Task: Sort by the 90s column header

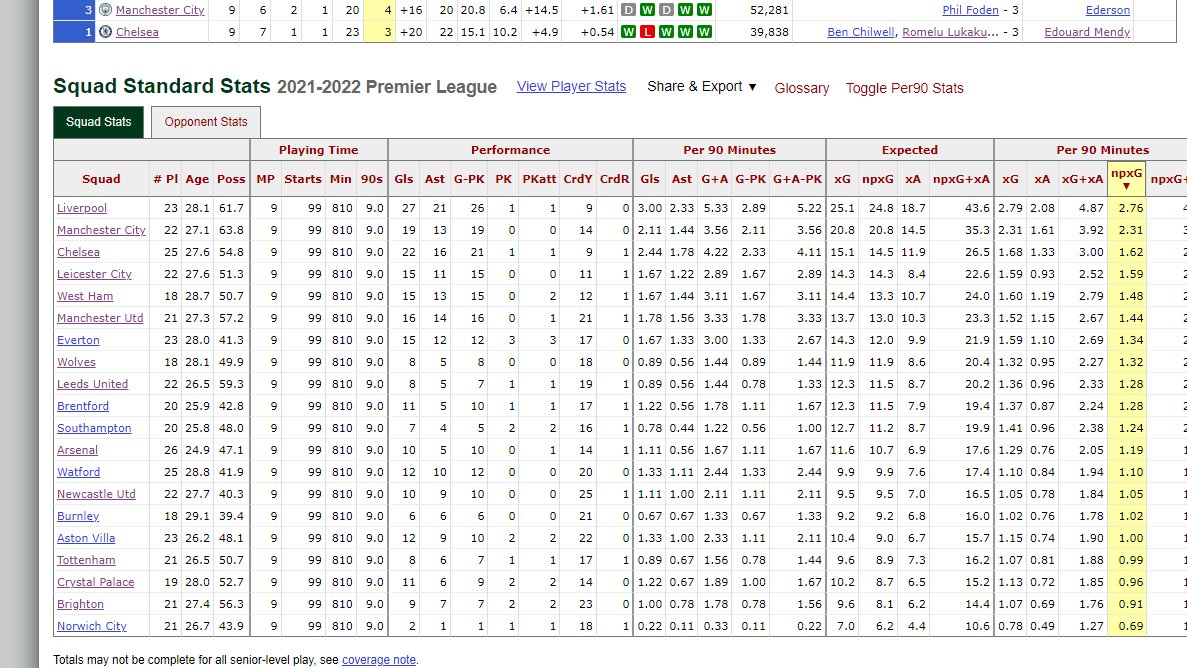Action: click(372, 179)
